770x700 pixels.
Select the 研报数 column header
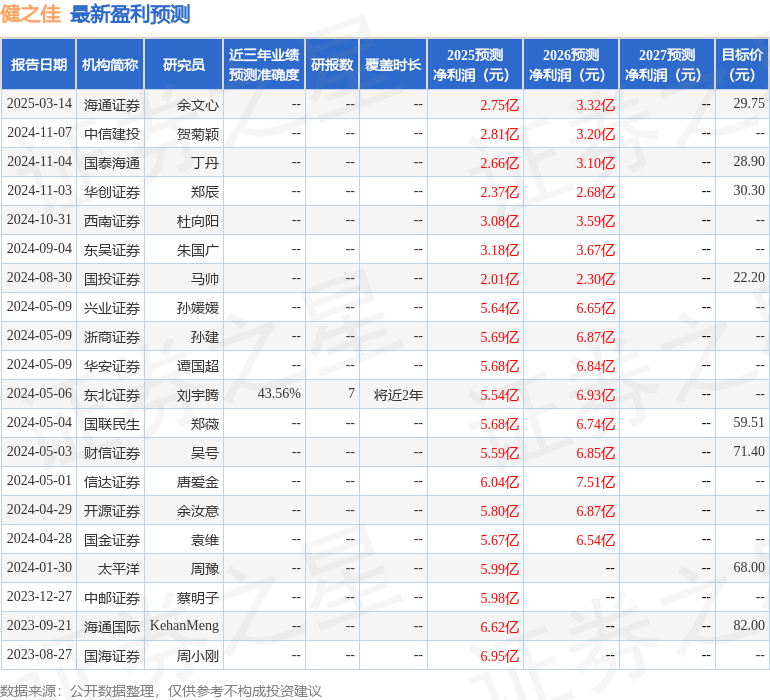coord(332,64)
